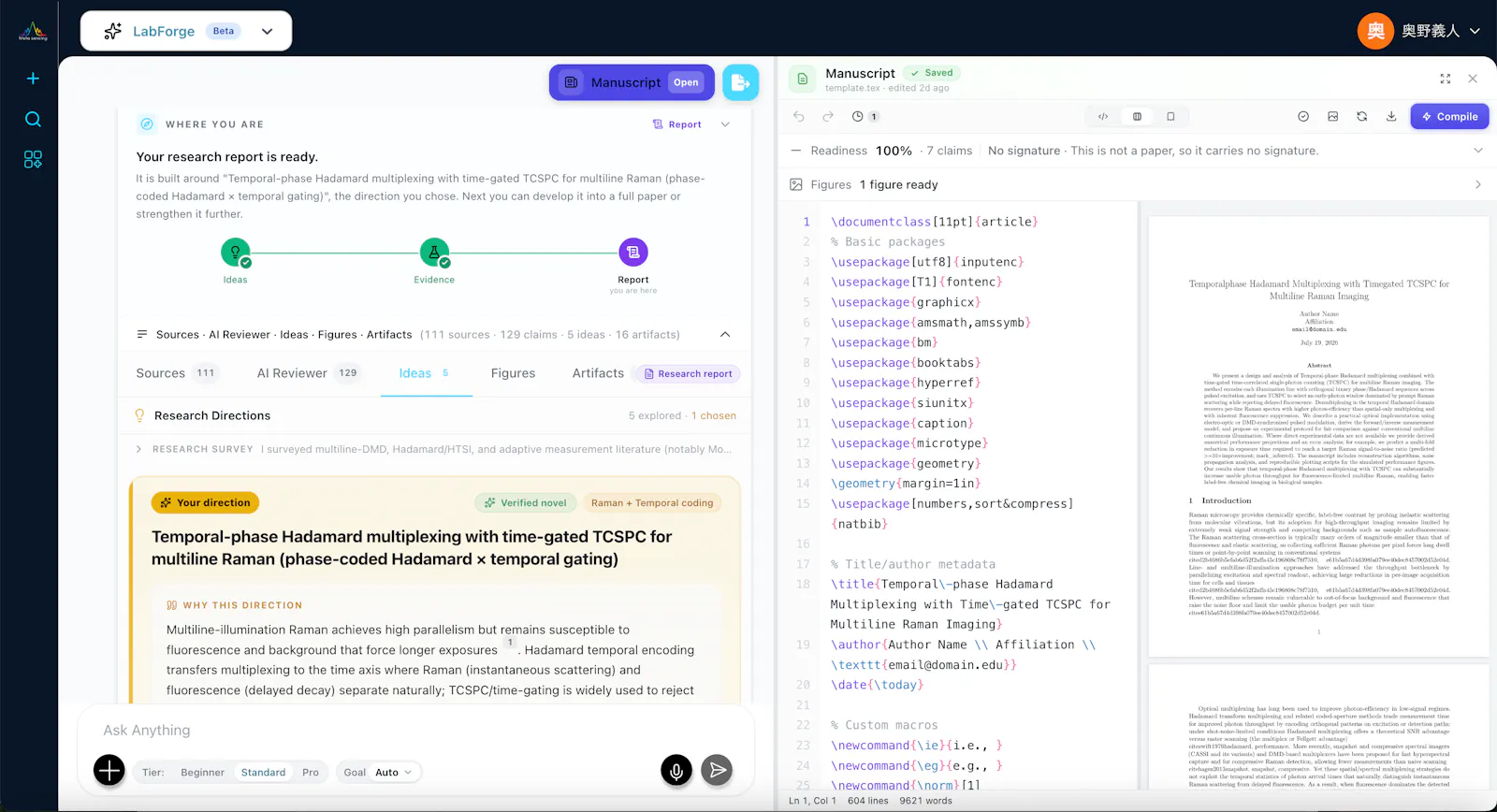The height and width of the screenshot is (812, 1497).
Task: Click the download icon in manuscript toolbar
Action: pyautogui.click(x=1391, y=117)
